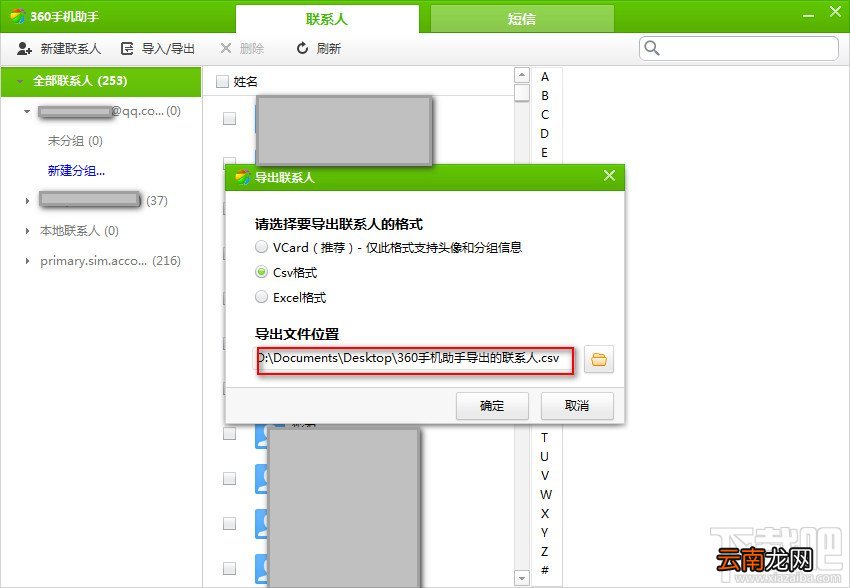Click the dialog title logo icon
Screen dimensions: 850x588
[242, 177]
